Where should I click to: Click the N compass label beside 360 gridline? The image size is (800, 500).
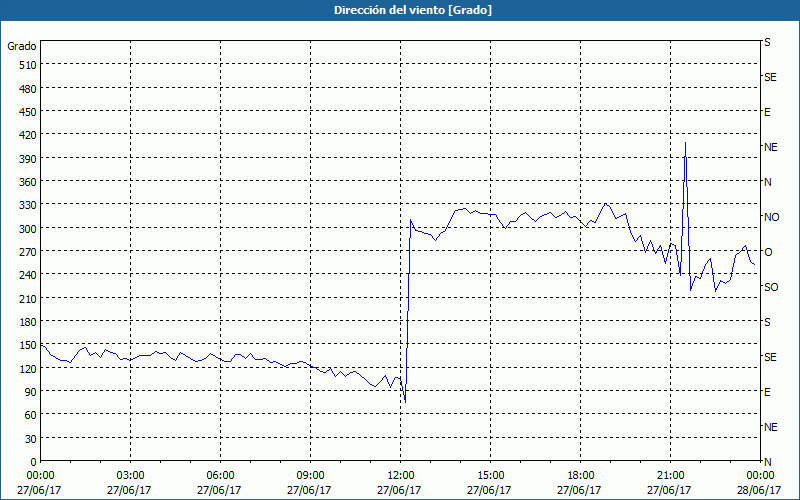tap(767, 182)
